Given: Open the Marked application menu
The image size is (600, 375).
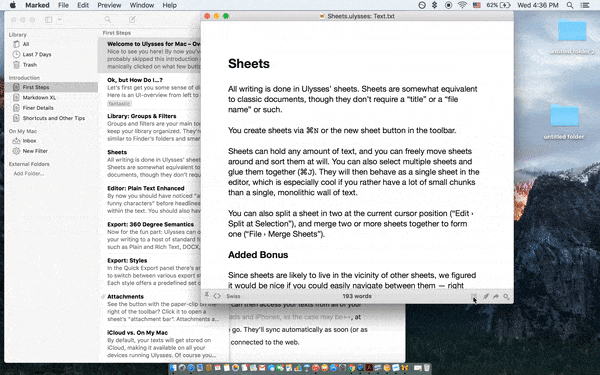Looking at the screenshot, I should click(x=37, y=5).
